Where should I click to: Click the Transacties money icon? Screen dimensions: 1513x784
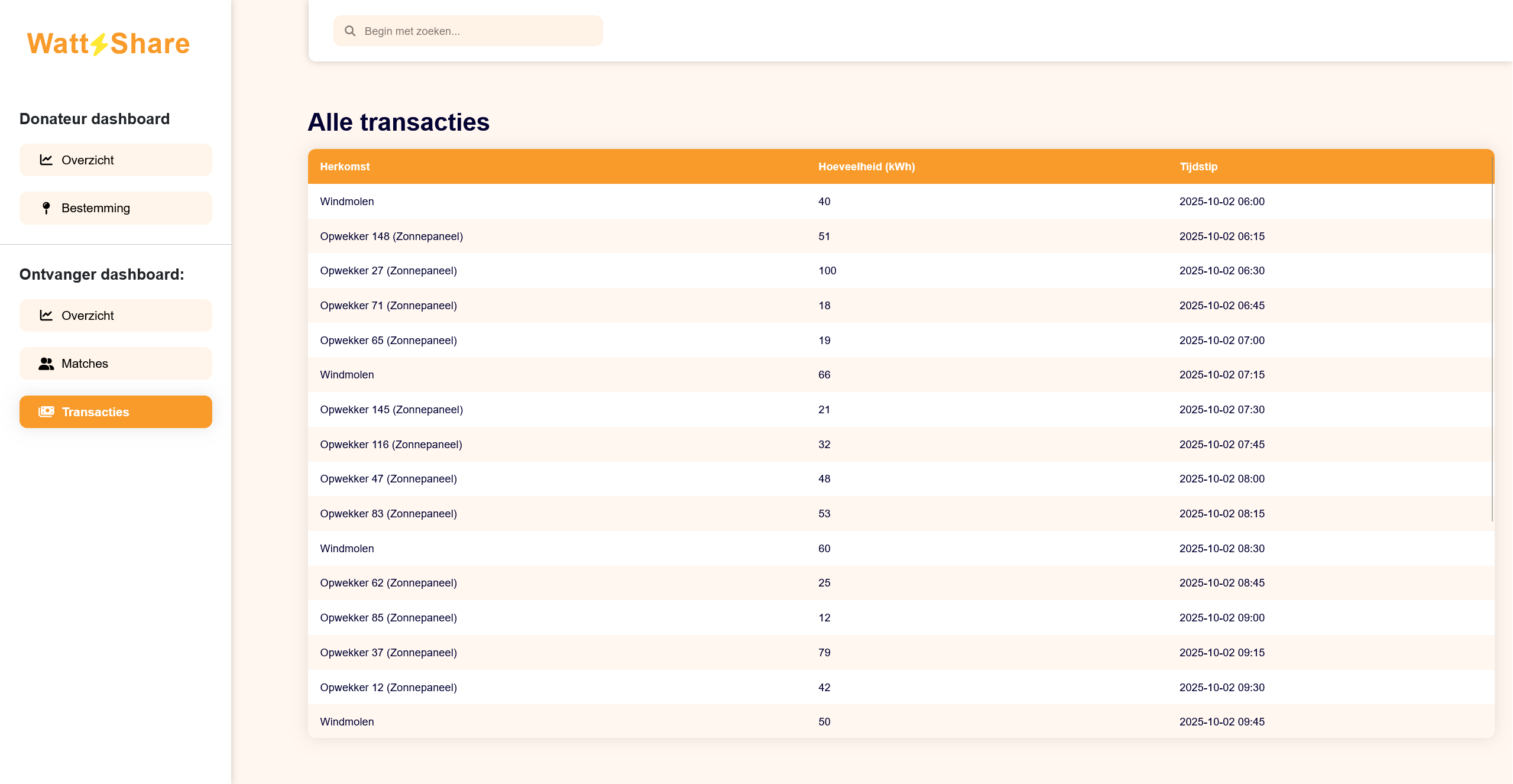(46, 412)
